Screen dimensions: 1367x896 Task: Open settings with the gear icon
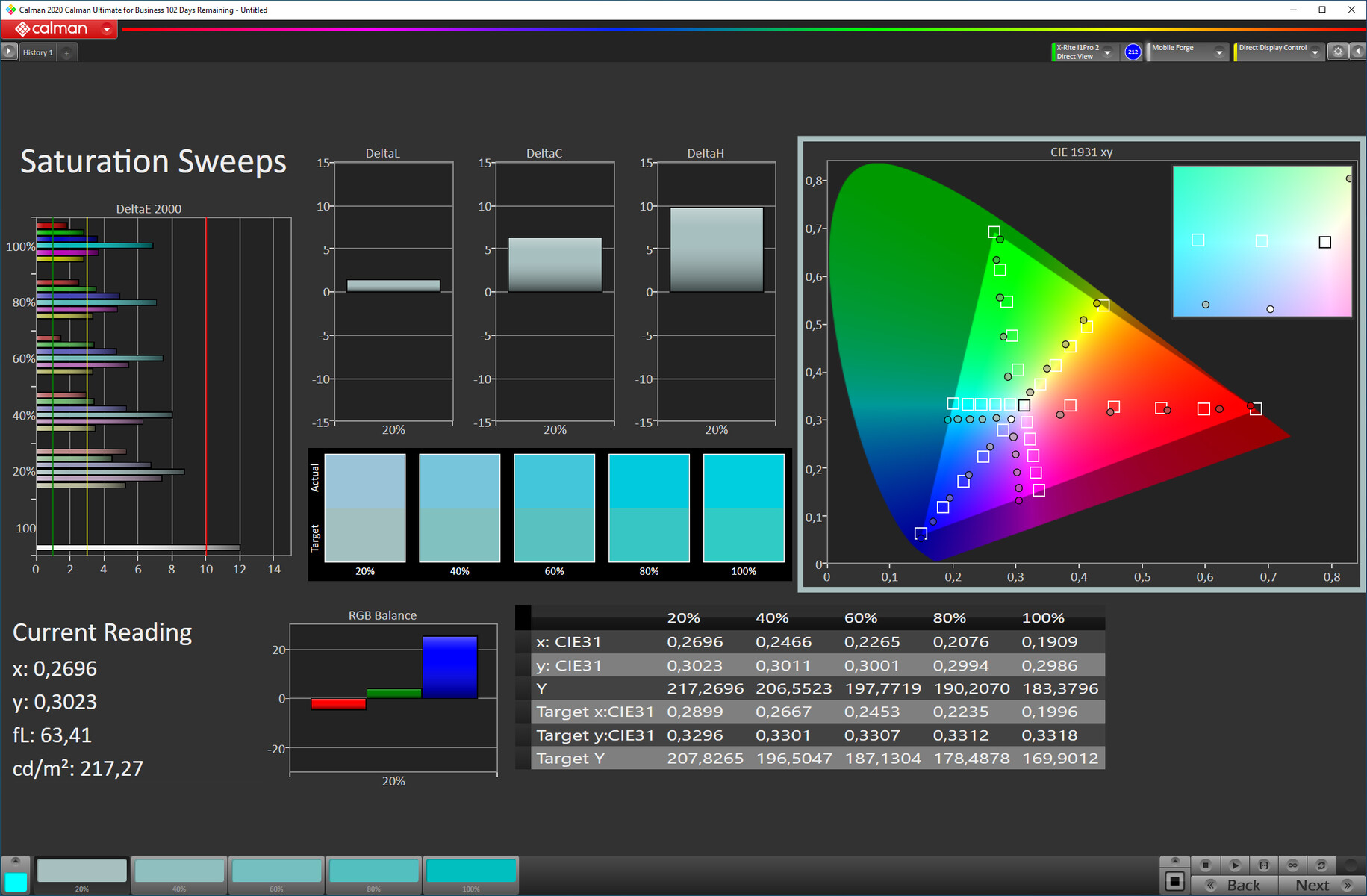click(x=1338, y=52)
